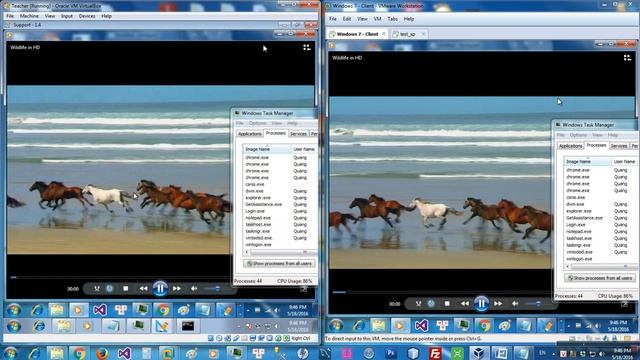This screenshot has width=640, height=360.
Task: Open the Edit menu in VMware Workstation
Action: (347, 19)
